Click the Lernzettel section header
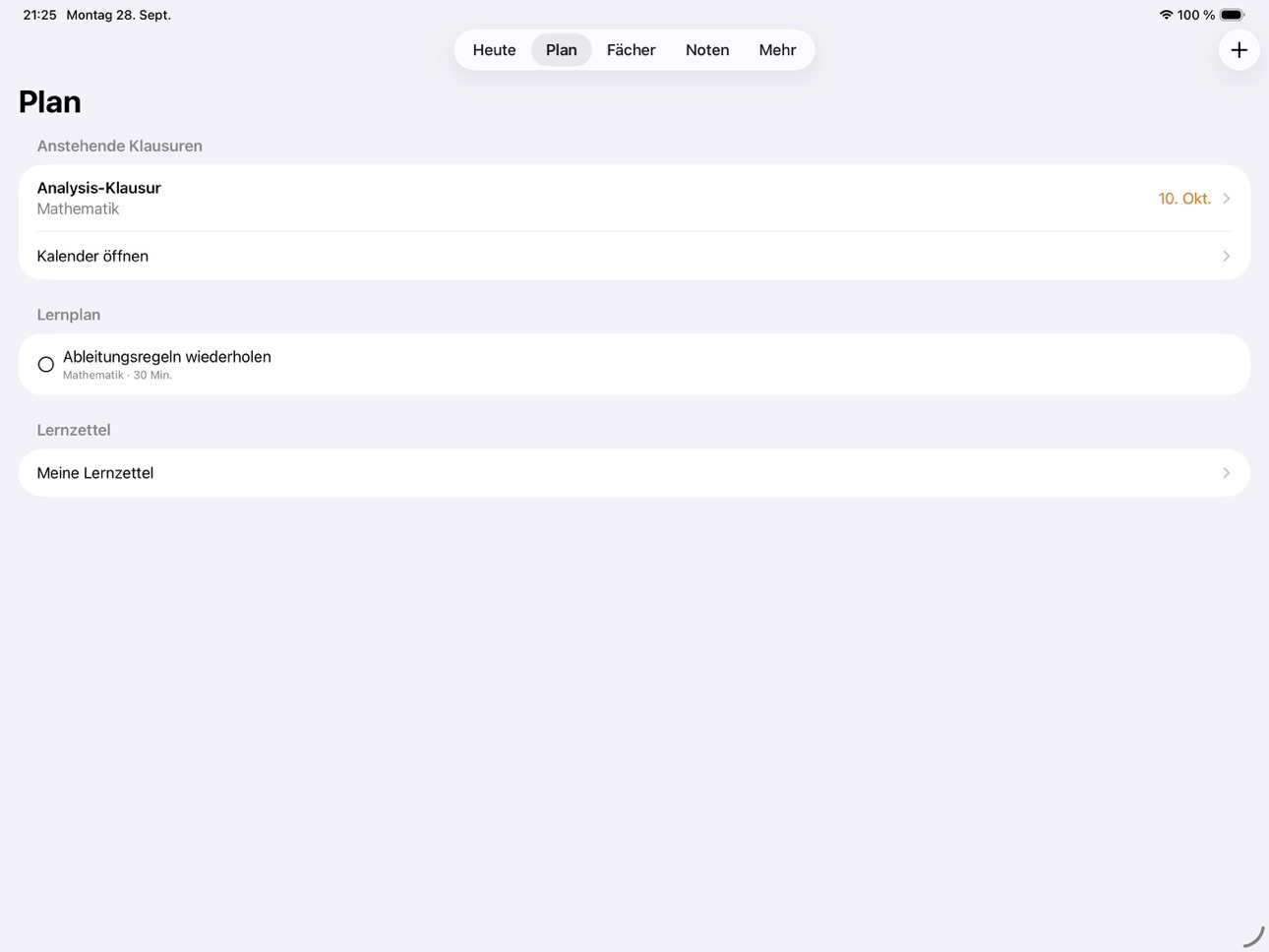1269x952 pixels. point(74,430)
